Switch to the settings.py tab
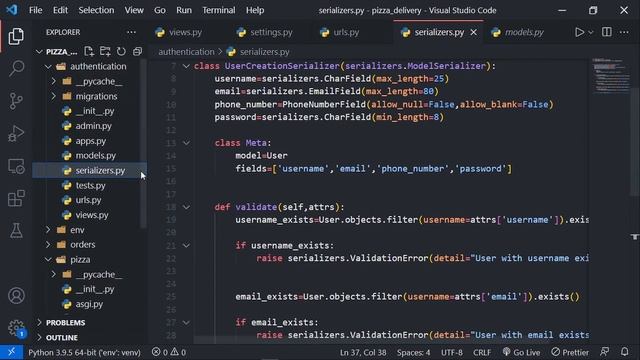 pos(271,32)
